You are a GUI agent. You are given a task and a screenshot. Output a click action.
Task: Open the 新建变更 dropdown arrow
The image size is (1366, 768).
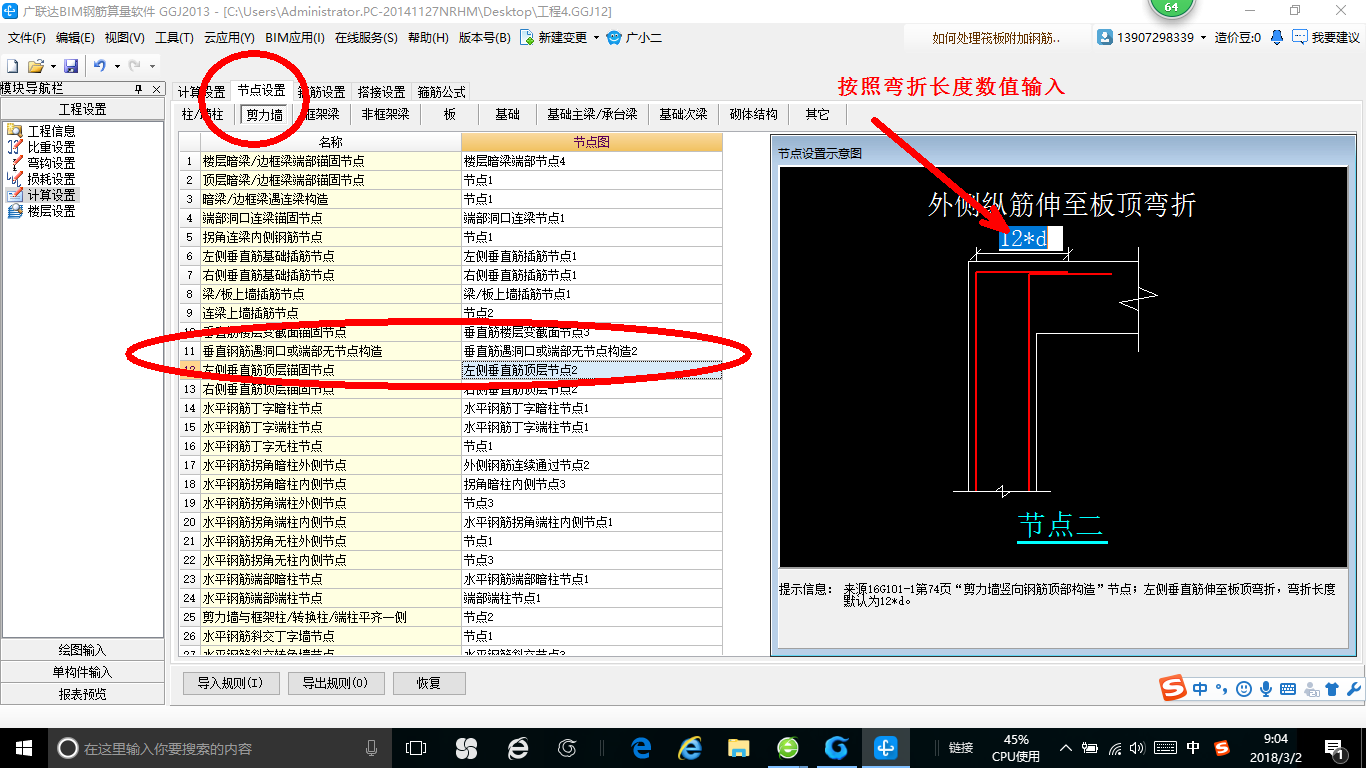[x=596, y=38]
